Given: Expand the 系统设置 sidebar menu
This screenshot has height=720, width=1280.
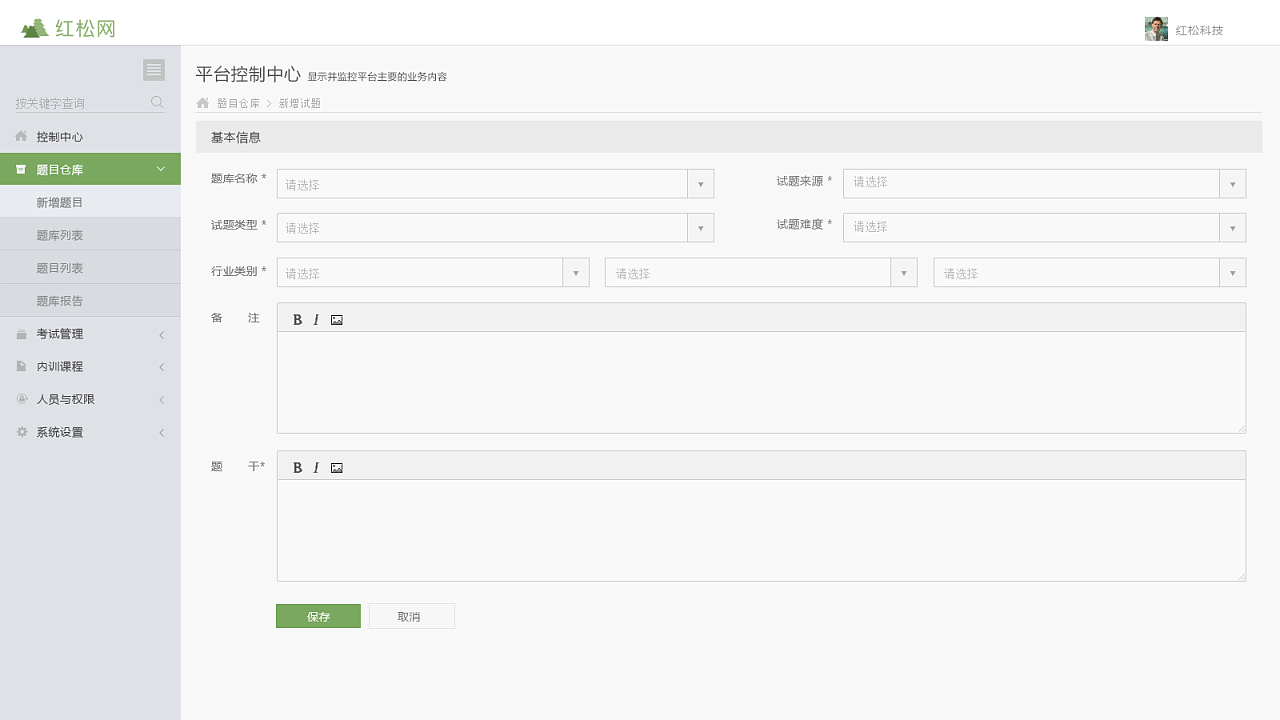Looking at the screenshot, I should [x=90, y=433].
